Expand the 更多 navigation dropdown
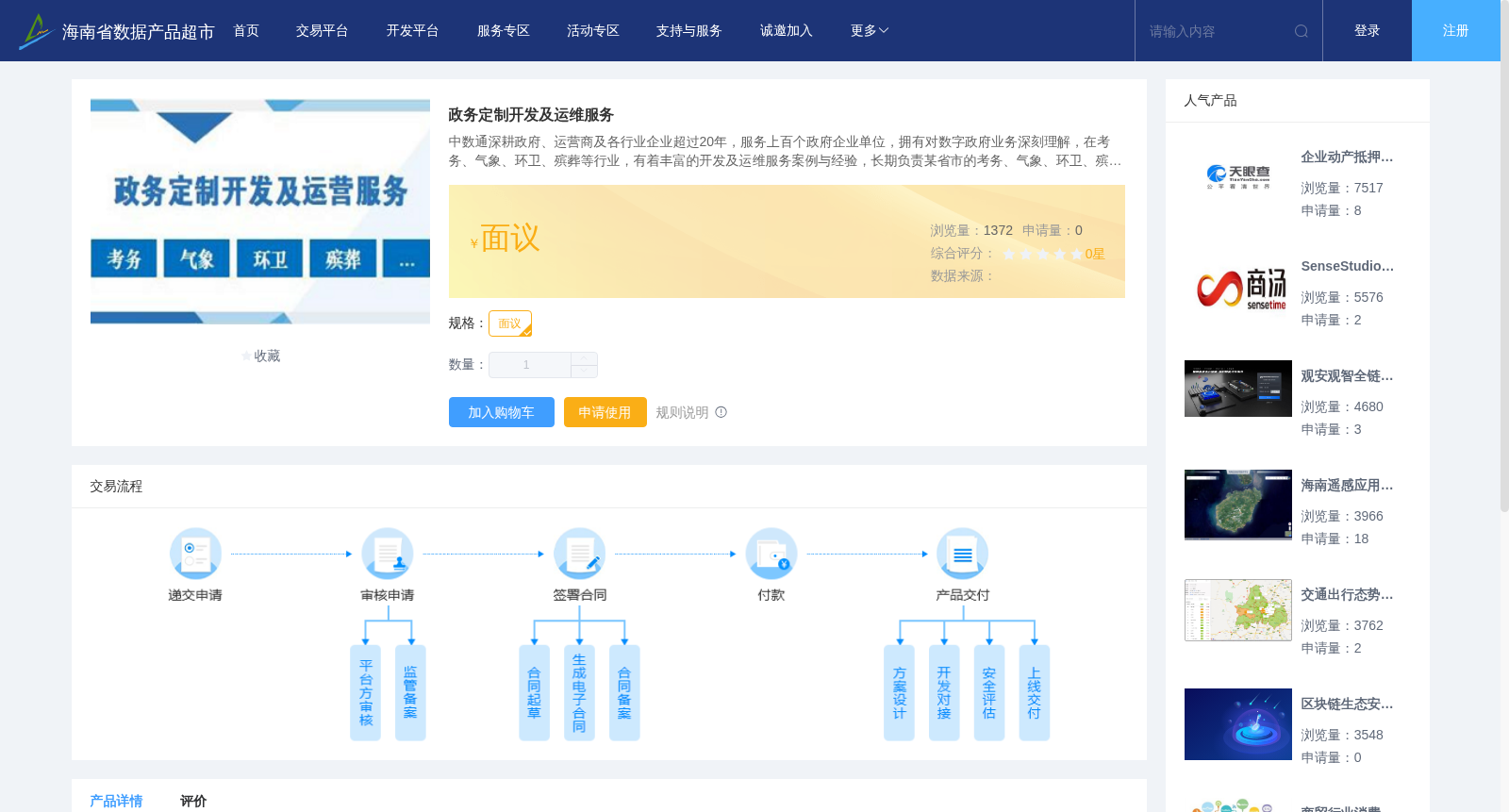Image resolution: width=1509 pixels, height=812 pixels. click(870, 31)
